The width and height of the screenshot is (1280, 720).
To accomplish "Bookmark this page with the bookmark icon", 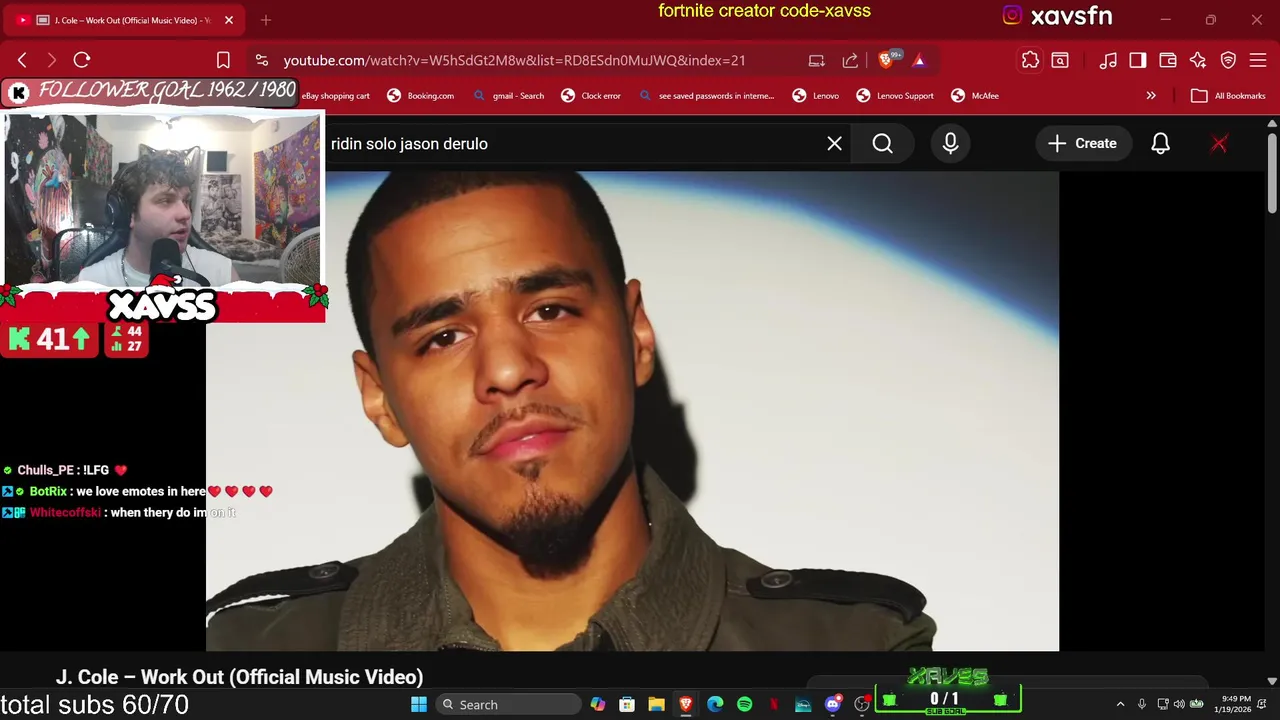I will pos(223,60).
